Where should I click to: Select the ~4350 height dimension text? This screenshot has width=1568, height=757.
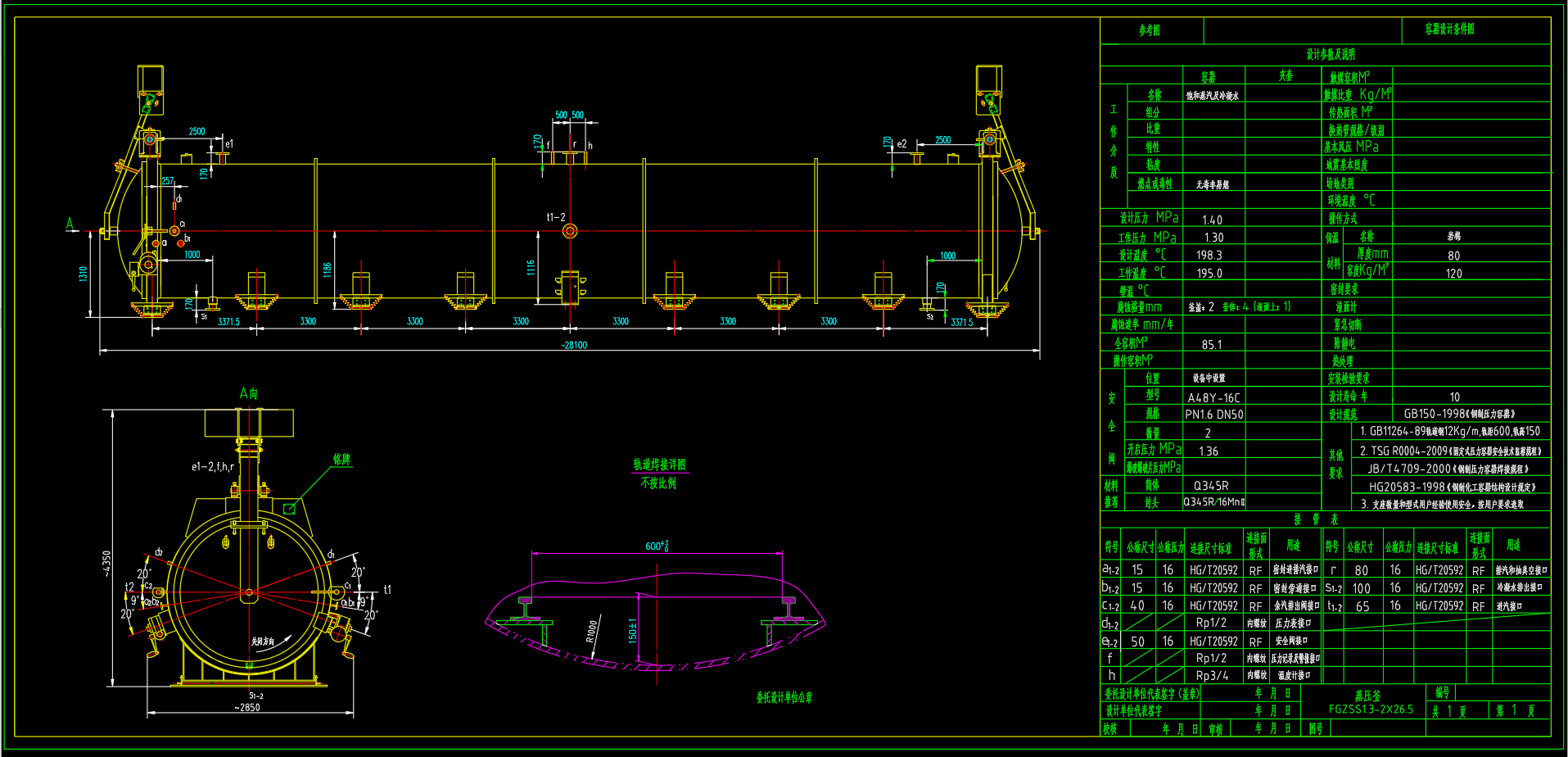point(106,564)
